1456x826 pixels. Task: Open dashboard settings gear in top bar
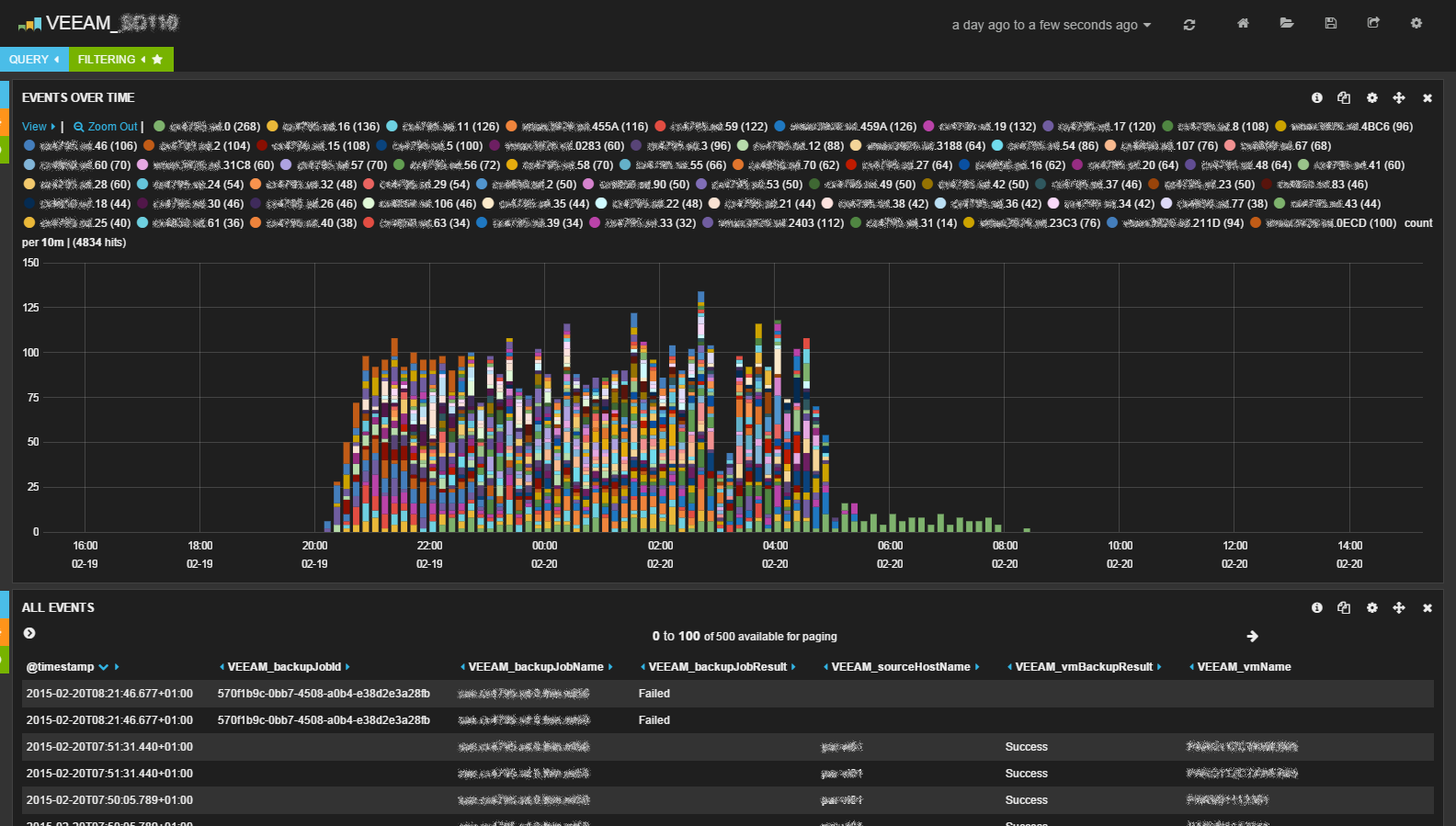[x=1416, y=23]
